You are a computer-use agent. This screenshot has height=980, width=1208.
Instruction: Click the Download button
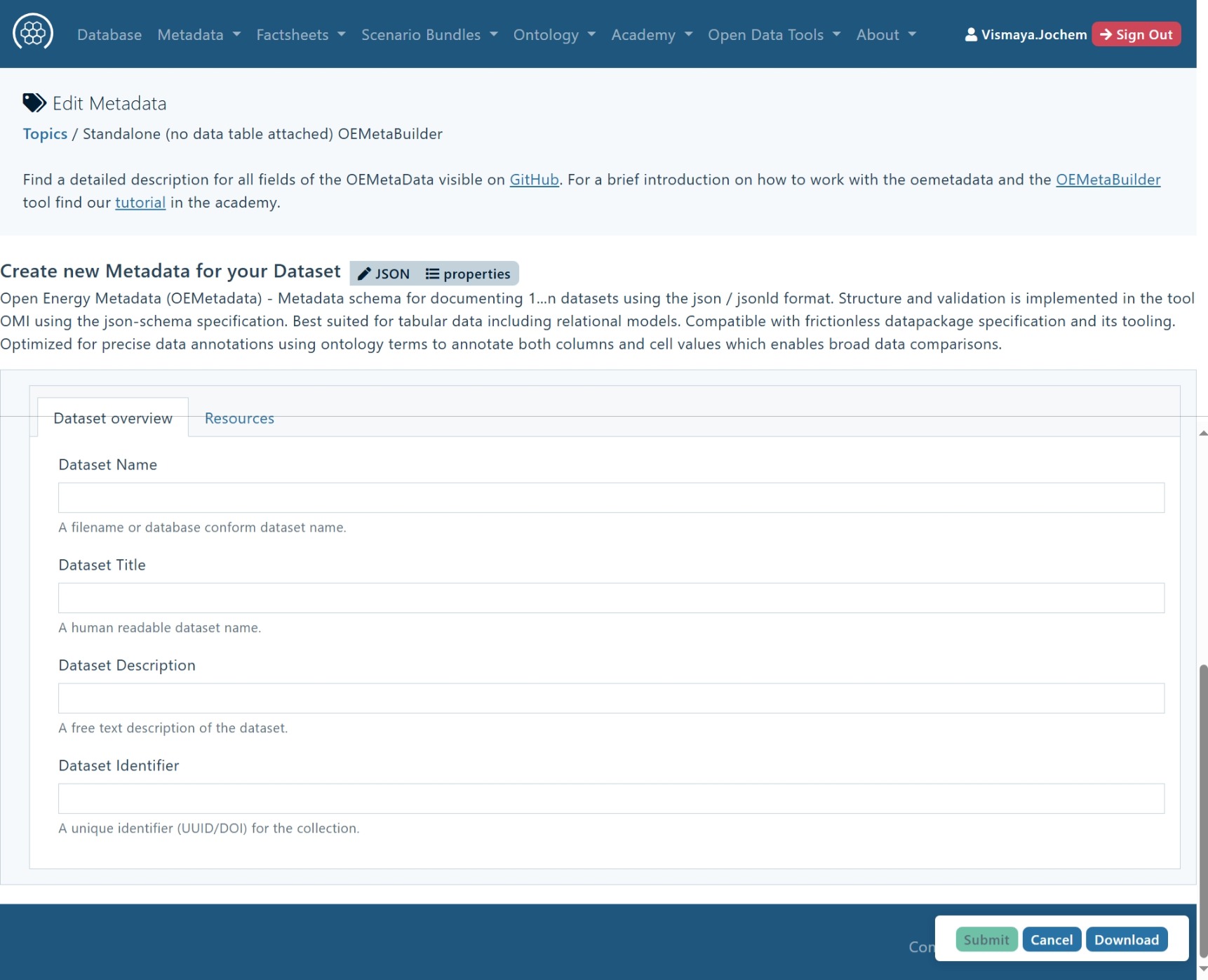click(1126, 939)
